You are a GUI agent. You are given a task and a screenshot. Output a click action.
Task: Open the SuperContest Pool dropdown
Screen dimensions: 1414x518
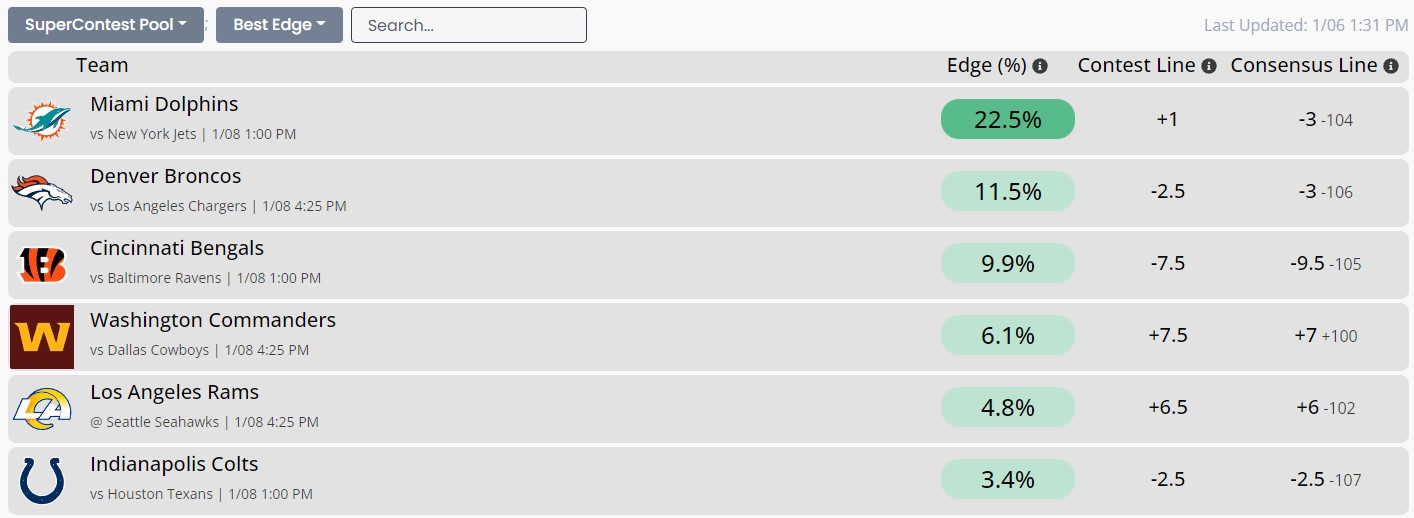coord(106,25)
